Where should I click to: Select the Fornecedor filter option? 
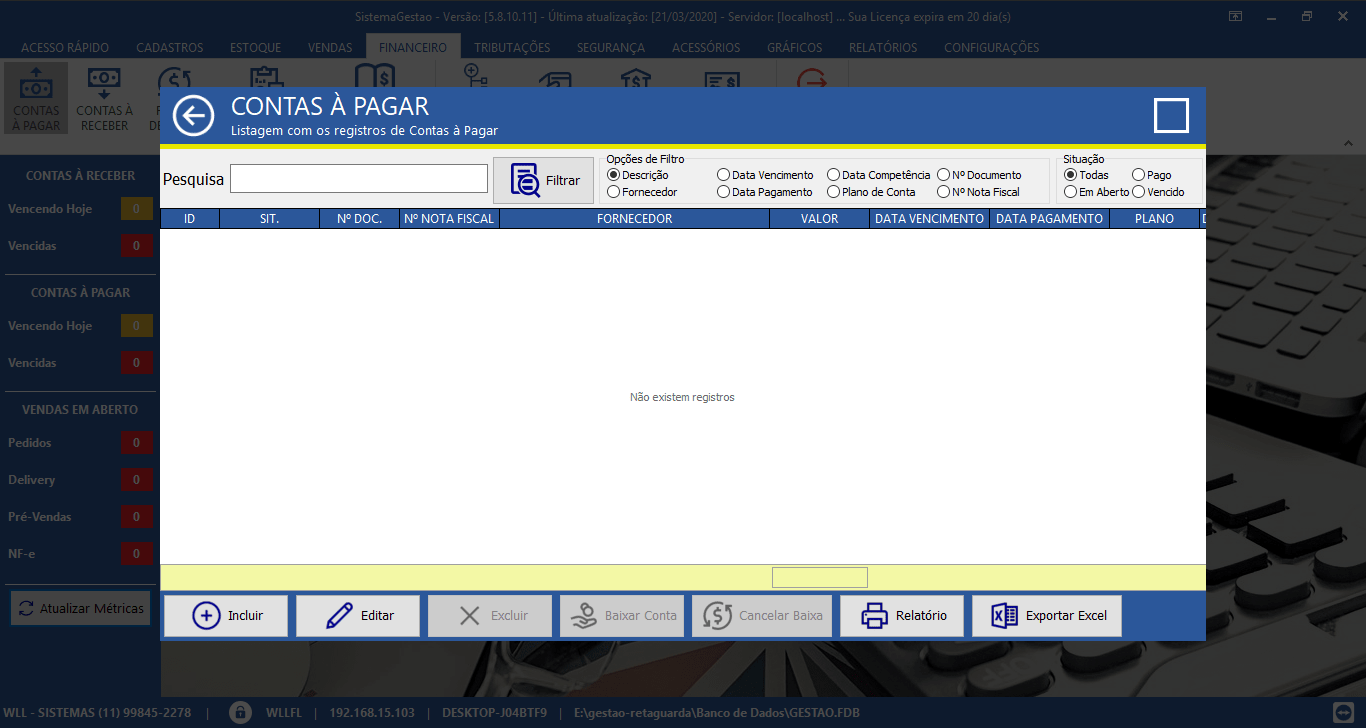coord(614,192)
